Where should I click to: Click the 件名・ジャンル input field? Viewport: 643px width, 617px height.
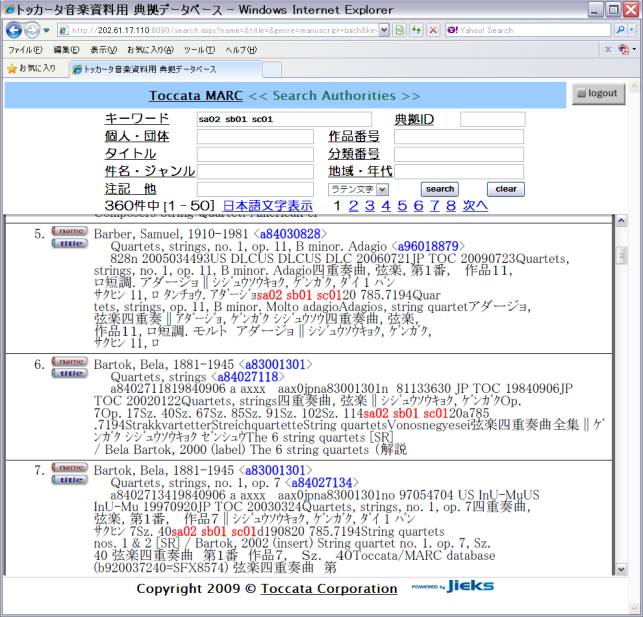[255, 171]
